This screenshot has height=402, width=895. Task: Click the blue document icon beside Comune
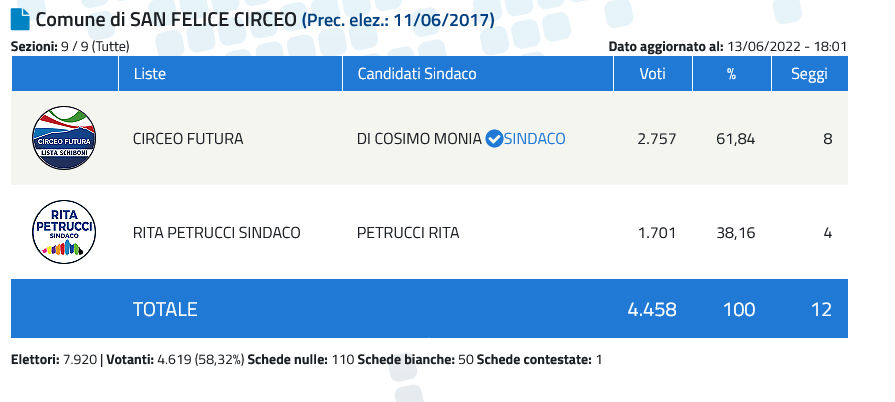[20, 19]
